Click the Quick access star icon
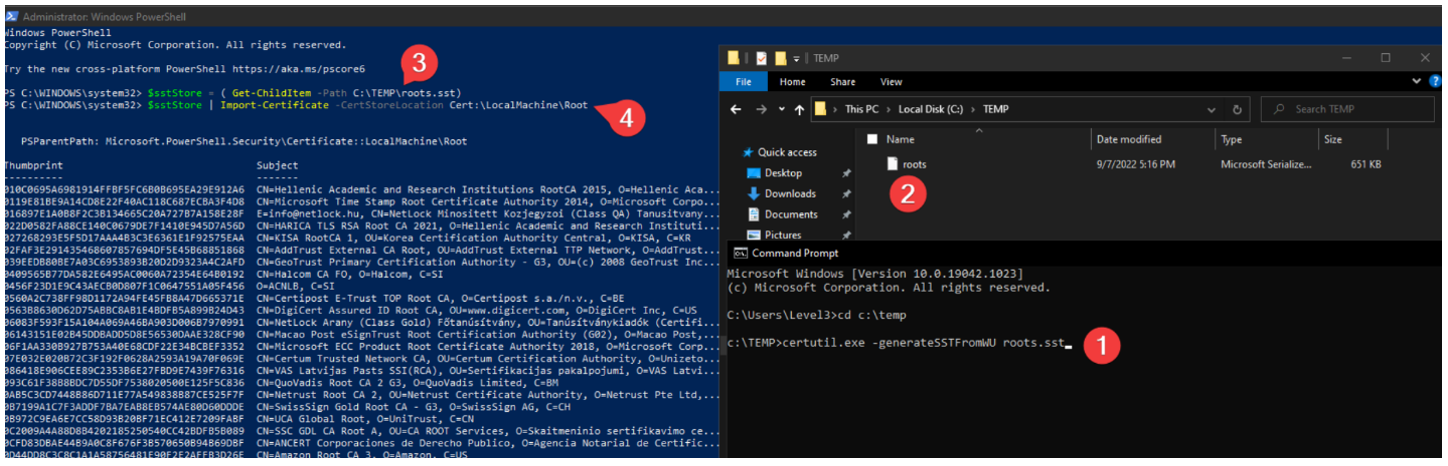Viewport: 1448px width, 466px height. [747, 152]
